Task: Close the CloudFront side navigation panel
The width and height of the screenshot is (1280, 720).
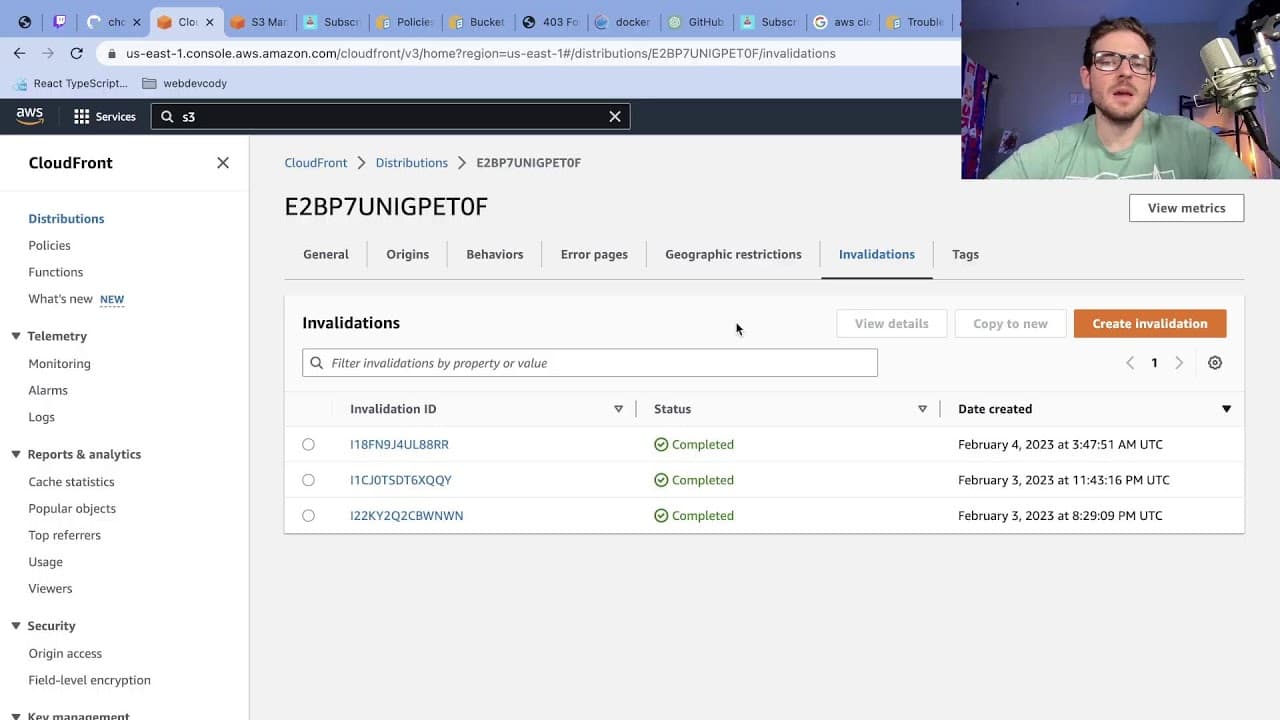Action: pyautogui.click(x=223, y=163)
